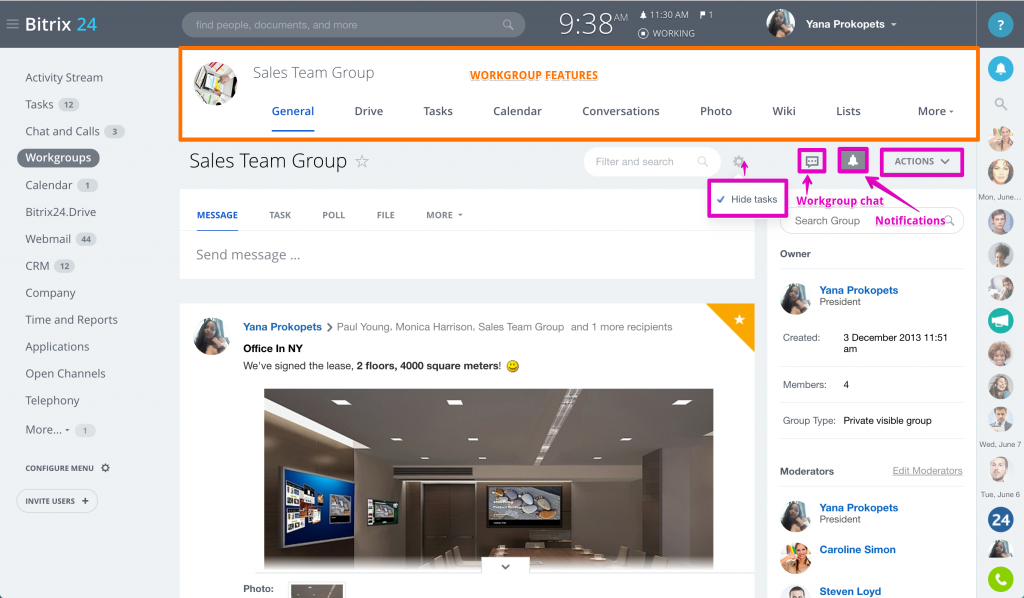
Task: Click the plus icon on Invite Users
Action: tap(85, 501)
